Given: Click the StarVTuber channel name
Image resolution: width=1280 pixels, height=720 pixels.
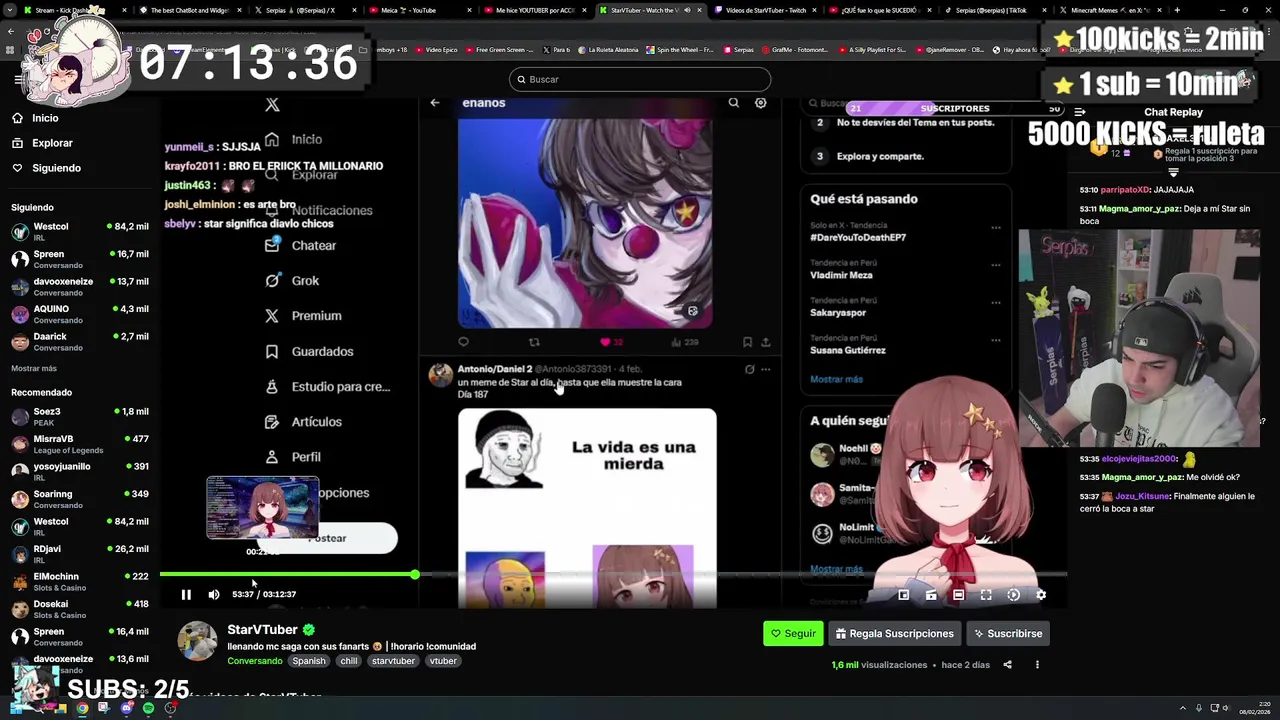Looking at the screenshot, I should pos(262,629).
